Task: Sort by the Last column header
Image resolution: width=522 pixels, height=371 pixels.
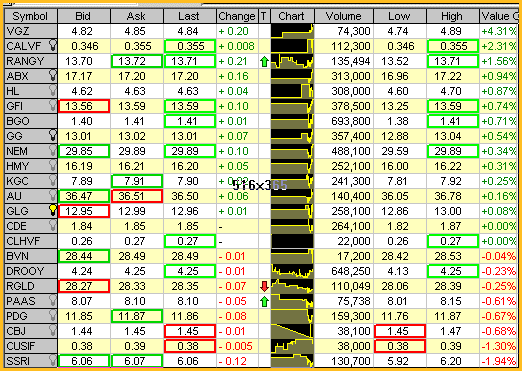Action: (190, 16)
